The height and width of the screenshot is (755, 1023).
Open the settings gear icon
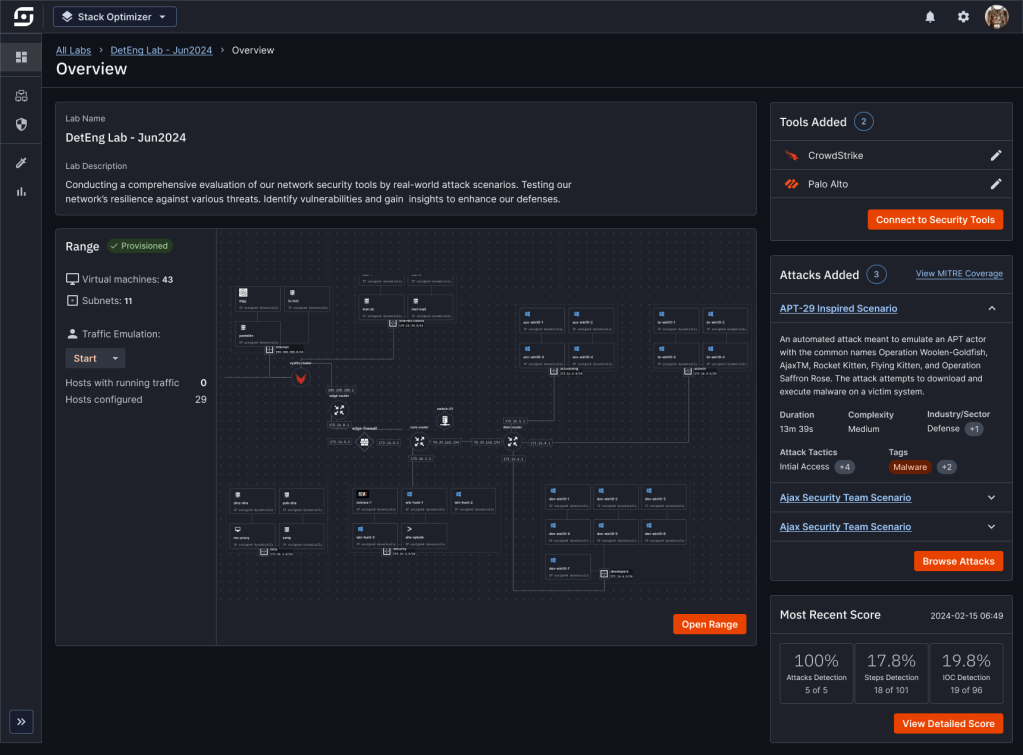coord(963,17)
